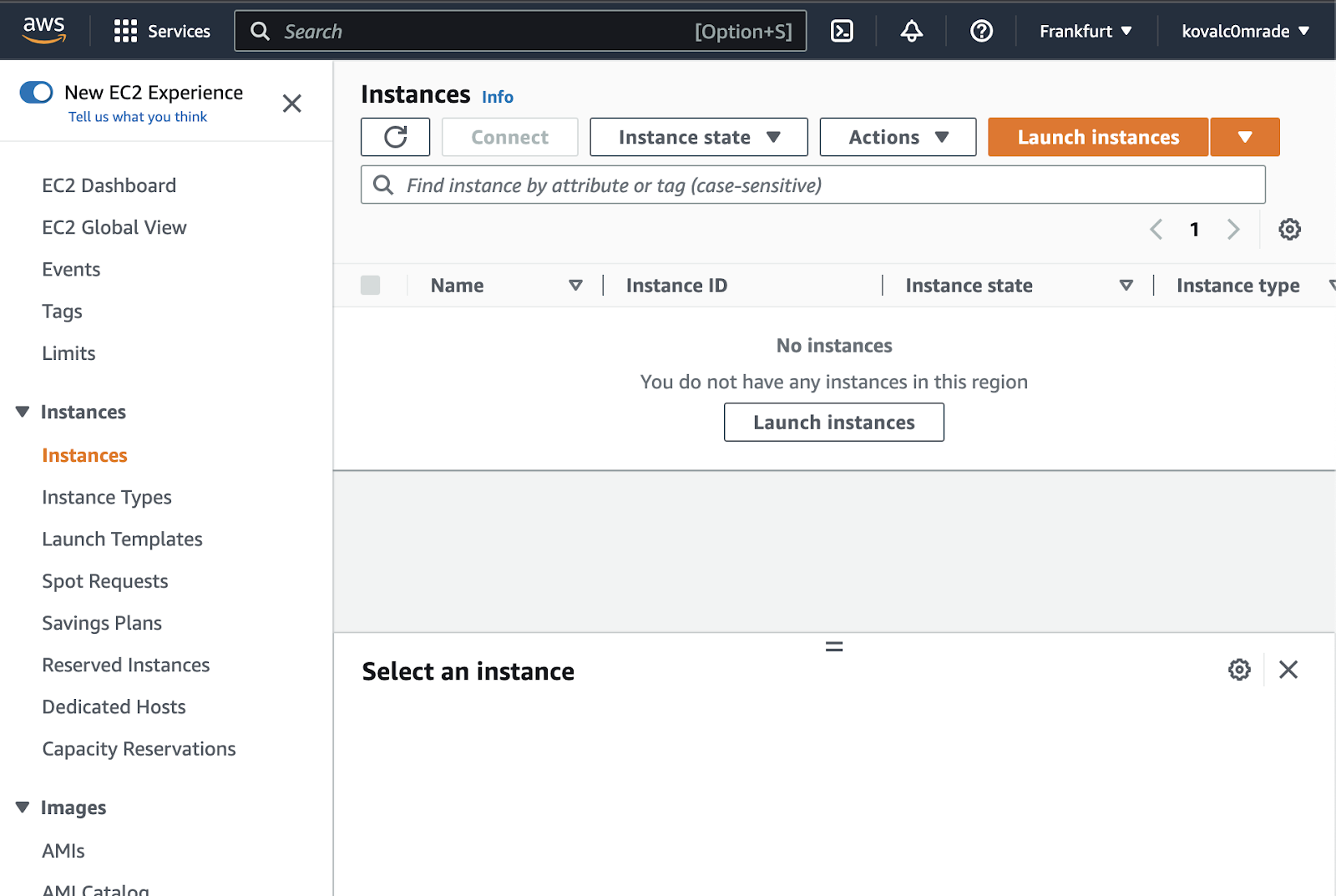The width and height of the screenshot is (1336, 896).
Task: Go to next page of instances
Action: (x=1233, y=229)
